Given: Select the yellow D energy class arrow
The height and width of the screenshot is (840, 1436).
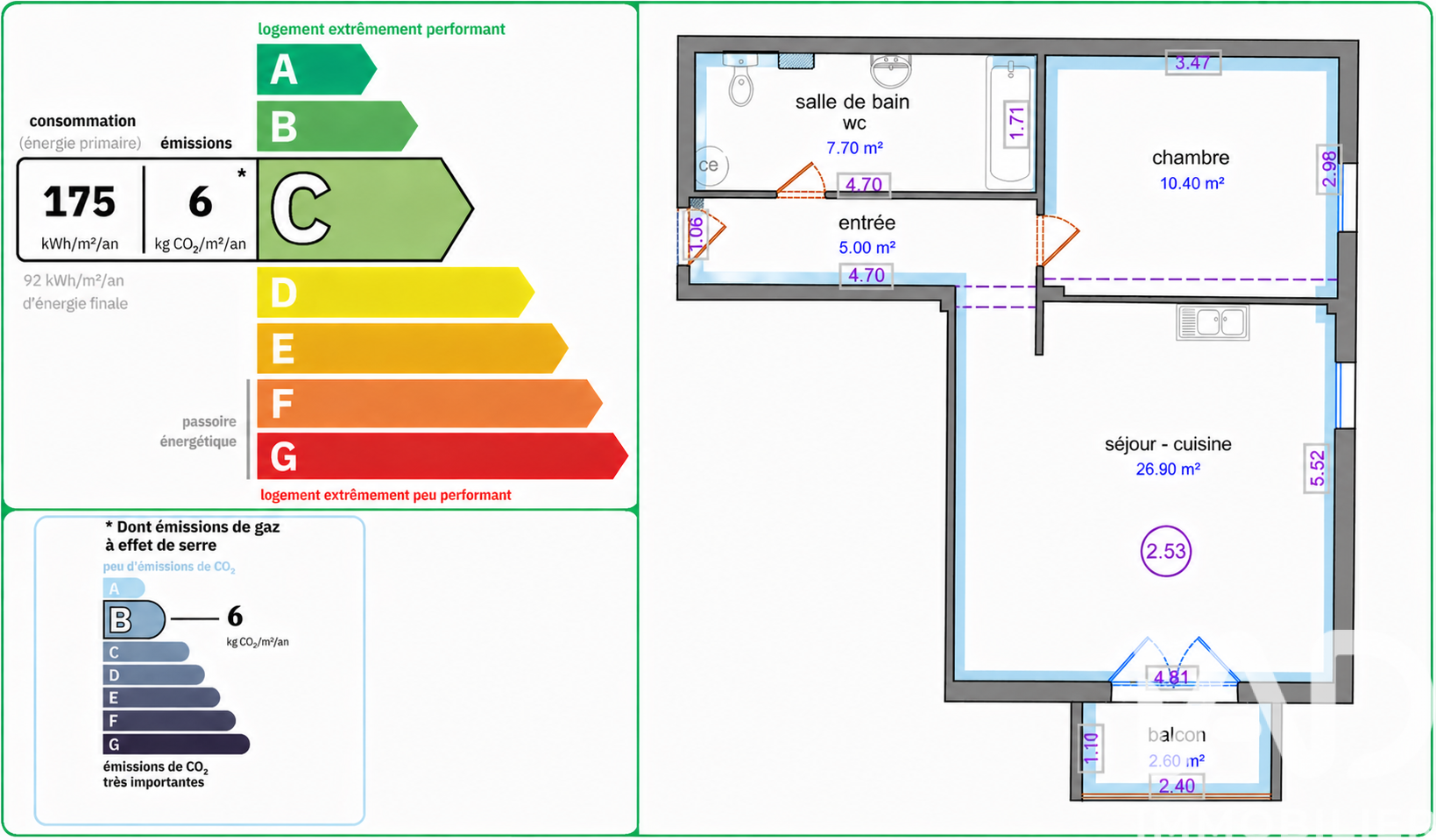Looking at the screenshot, I should tap(395, 293).
